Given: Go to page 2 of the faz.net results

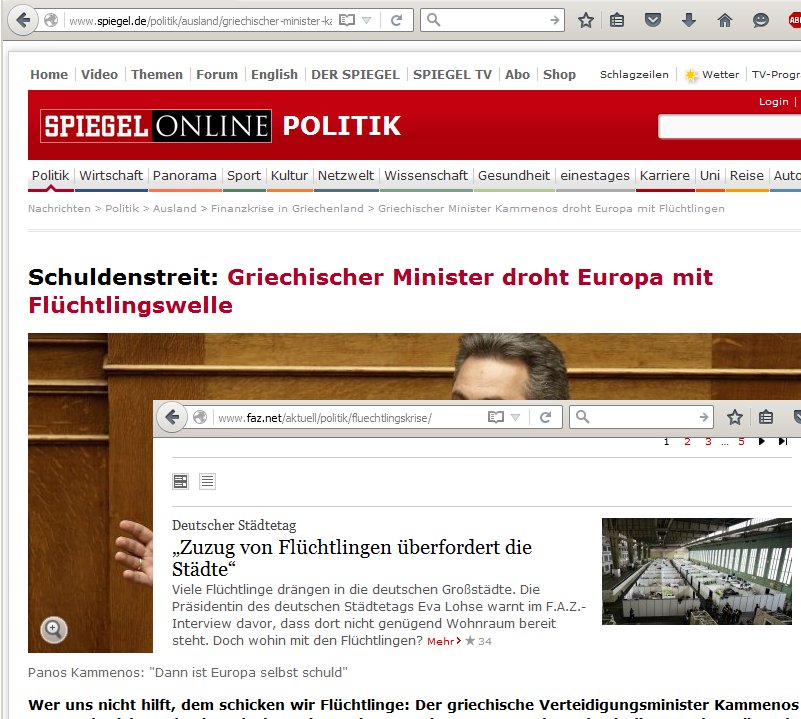Looking at the screenshot, I should 688,442.
